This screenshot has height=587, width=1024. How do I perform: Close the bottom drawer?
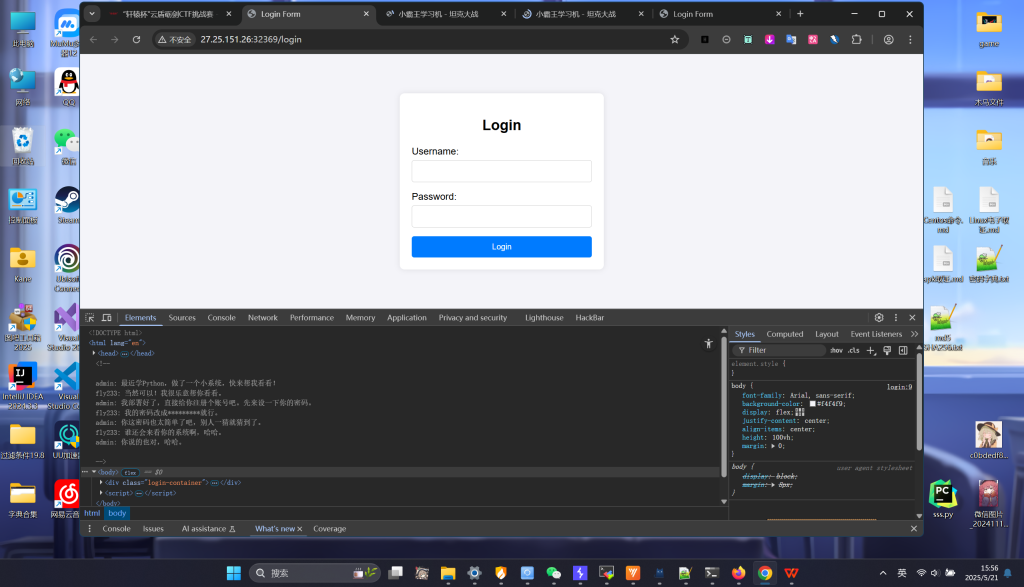914,529
